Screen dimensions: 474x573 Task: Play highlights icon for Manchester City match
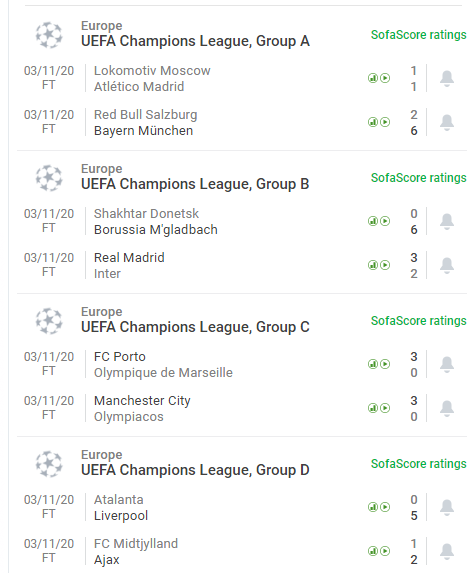pos(385,408)
